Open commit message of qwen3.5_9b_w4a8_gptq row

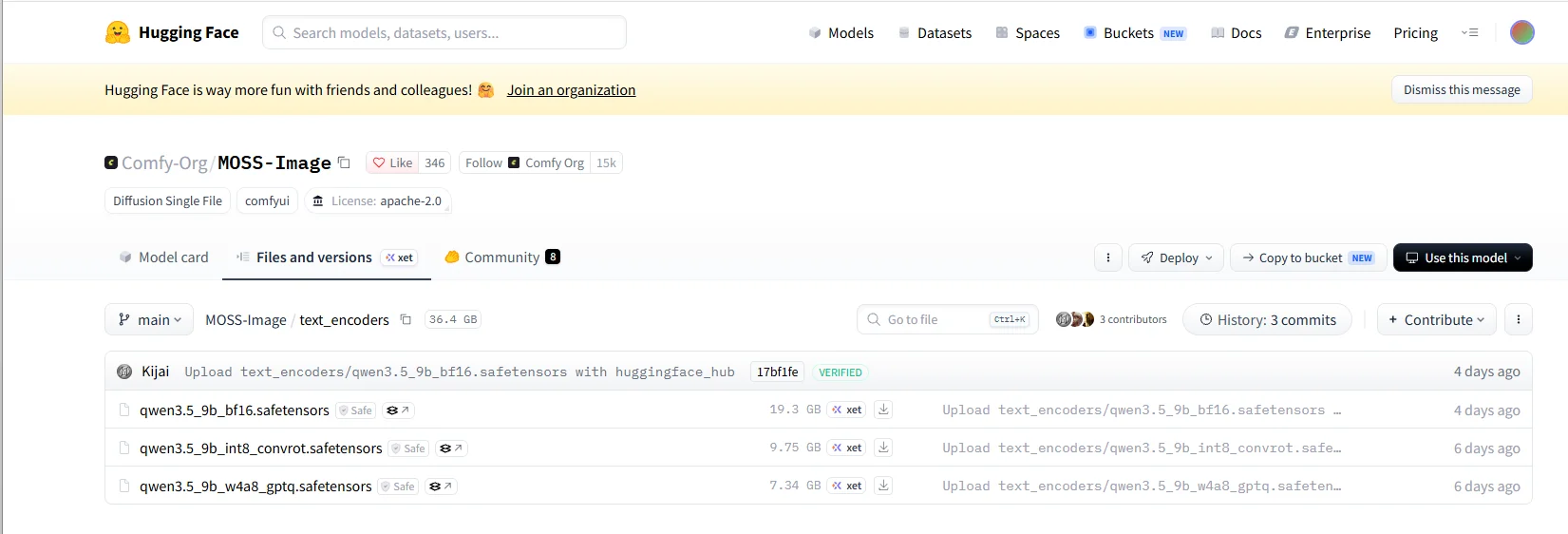point(1142,486)
